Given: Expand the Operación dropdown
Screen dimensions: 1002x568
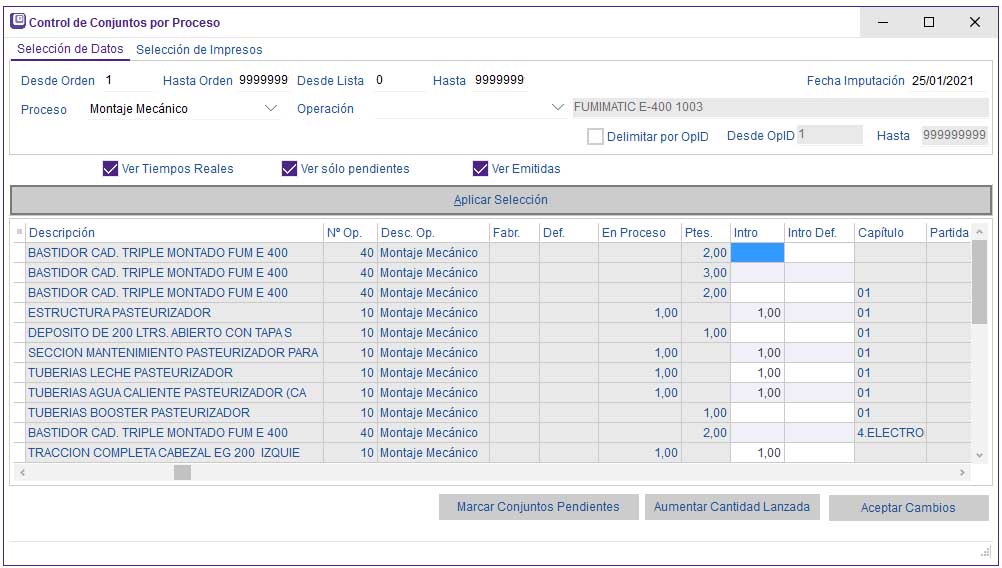Looking at the screenshot, I should point(557,109).
